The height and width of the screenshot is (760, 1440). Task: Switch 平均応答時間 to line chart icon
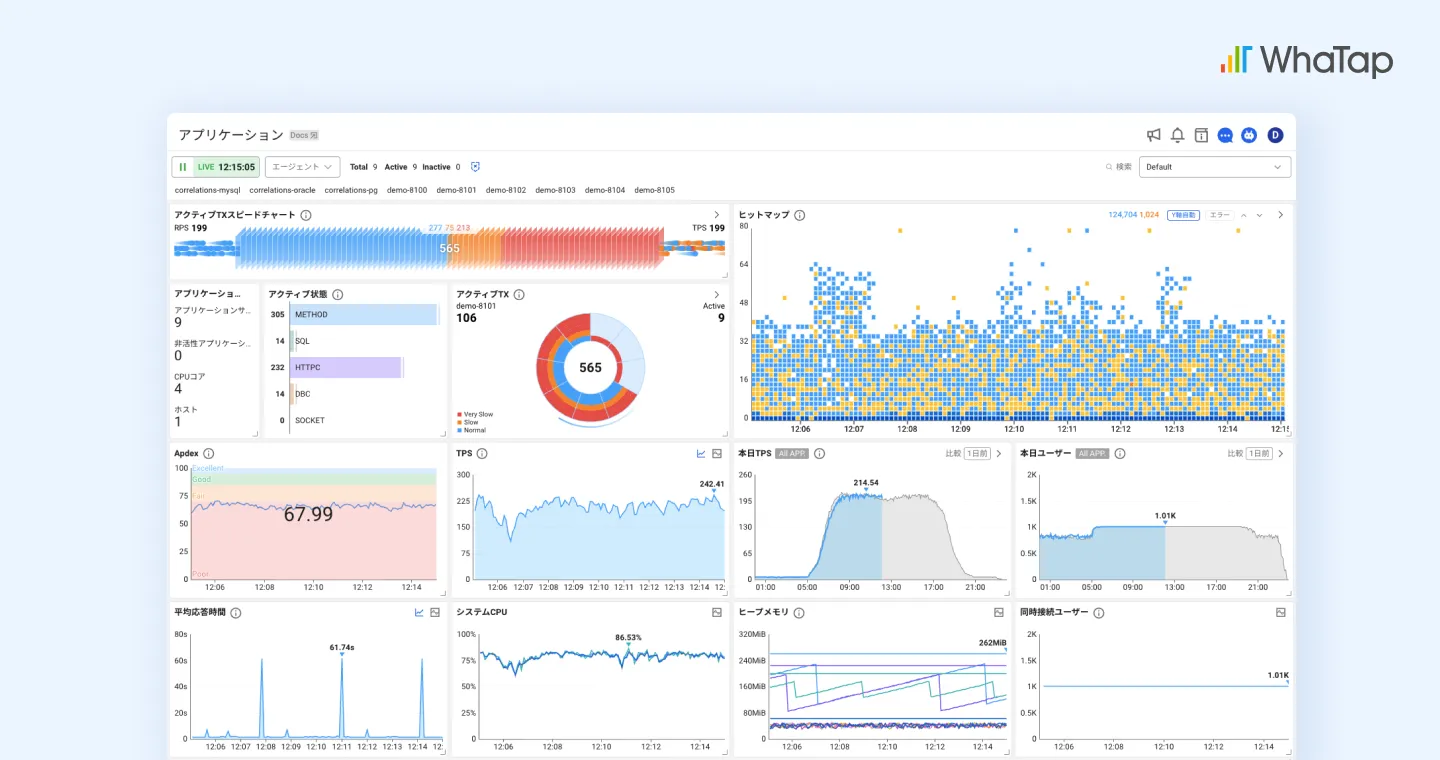tap(419, 613)
